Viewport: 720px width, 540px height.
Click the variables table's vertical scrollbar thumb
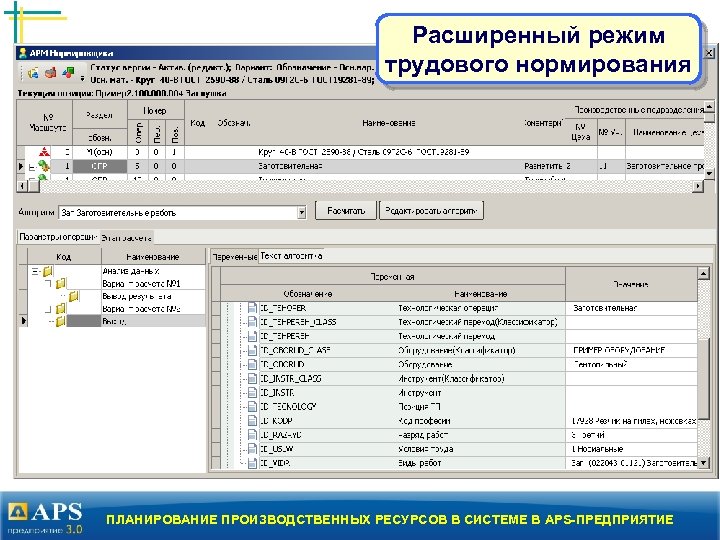pyautogui.click(x=703, y=378)
